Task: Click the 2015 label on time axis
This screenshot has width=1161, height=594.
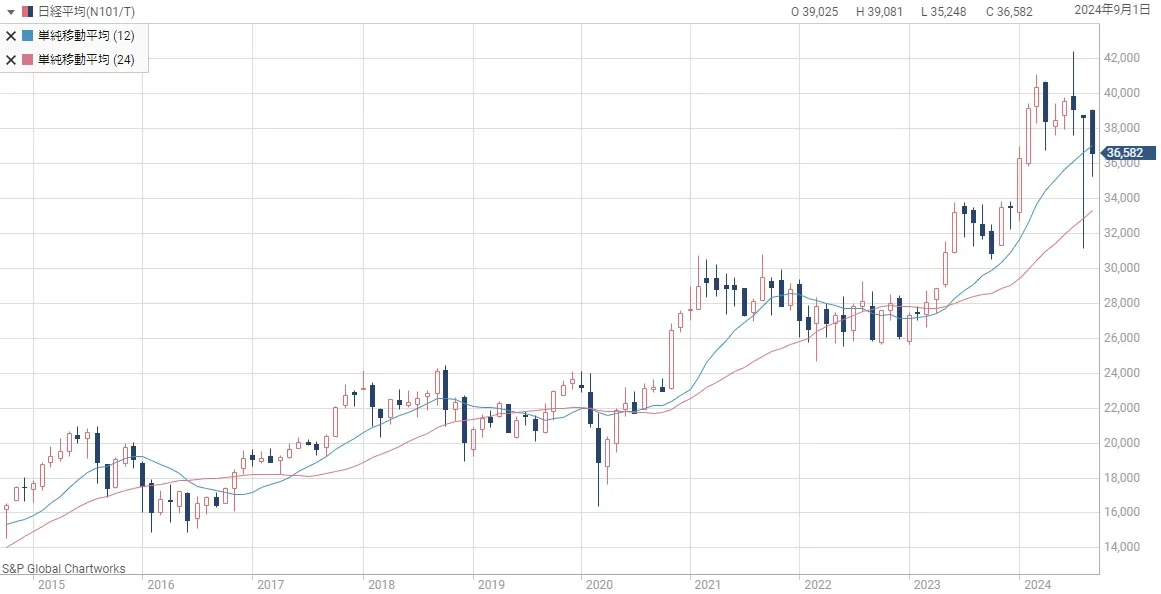Action: coord(50,585)
